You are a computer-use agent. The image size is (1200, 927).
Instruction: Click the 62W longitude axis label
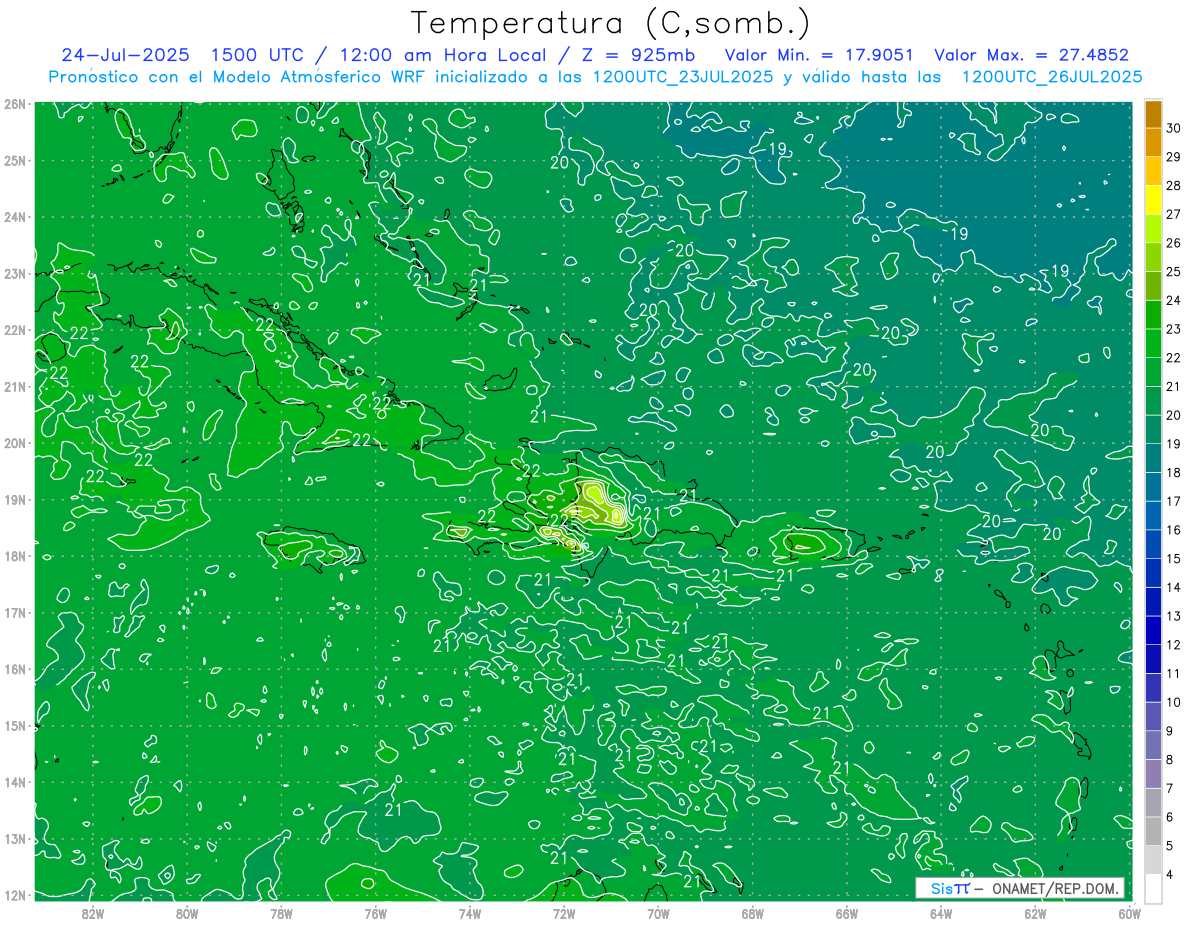(x=1035, y=913)
